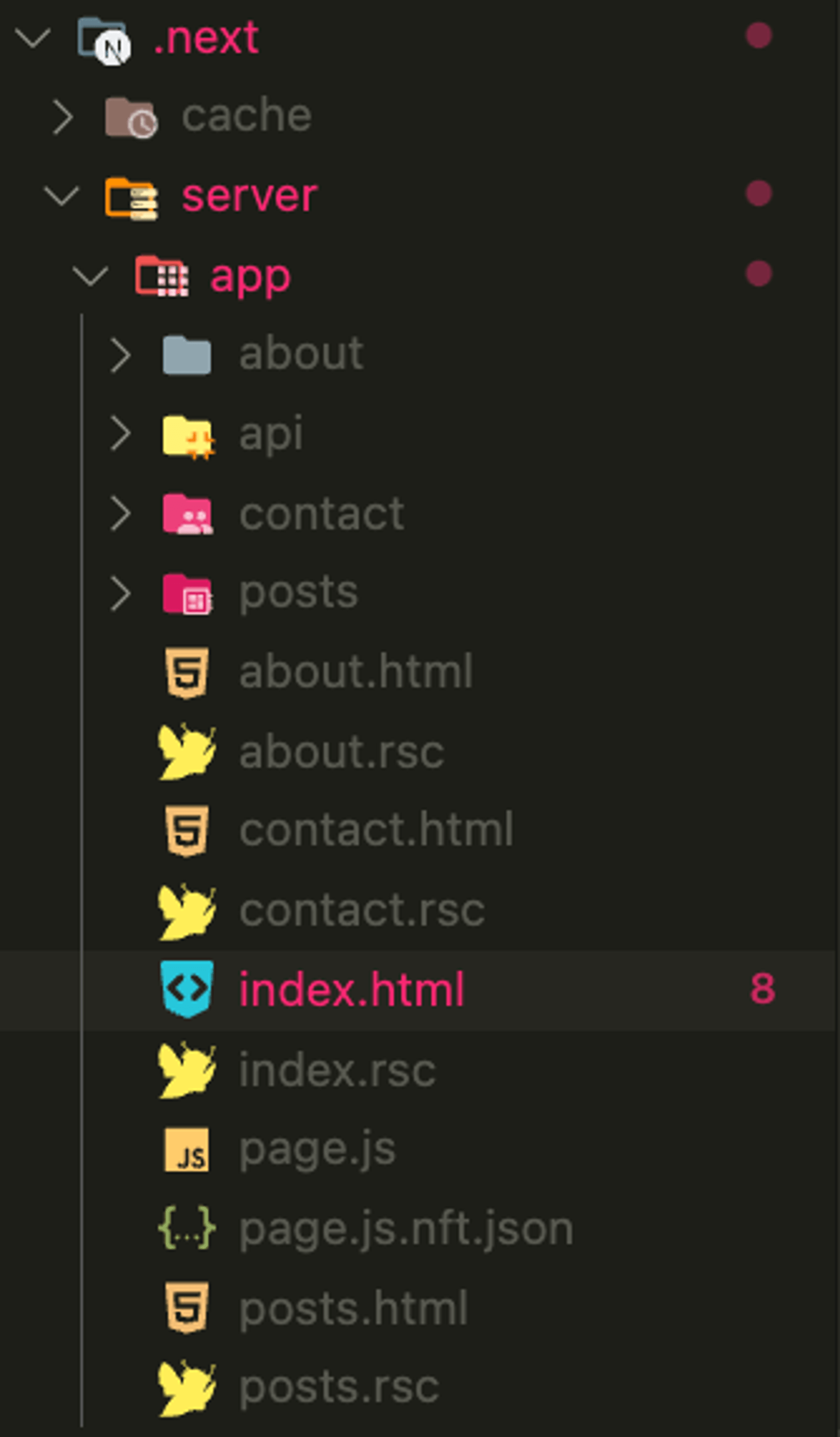Expand the about folder chevron
This screenshot has height=1437, width=840.
click(120, 355)
